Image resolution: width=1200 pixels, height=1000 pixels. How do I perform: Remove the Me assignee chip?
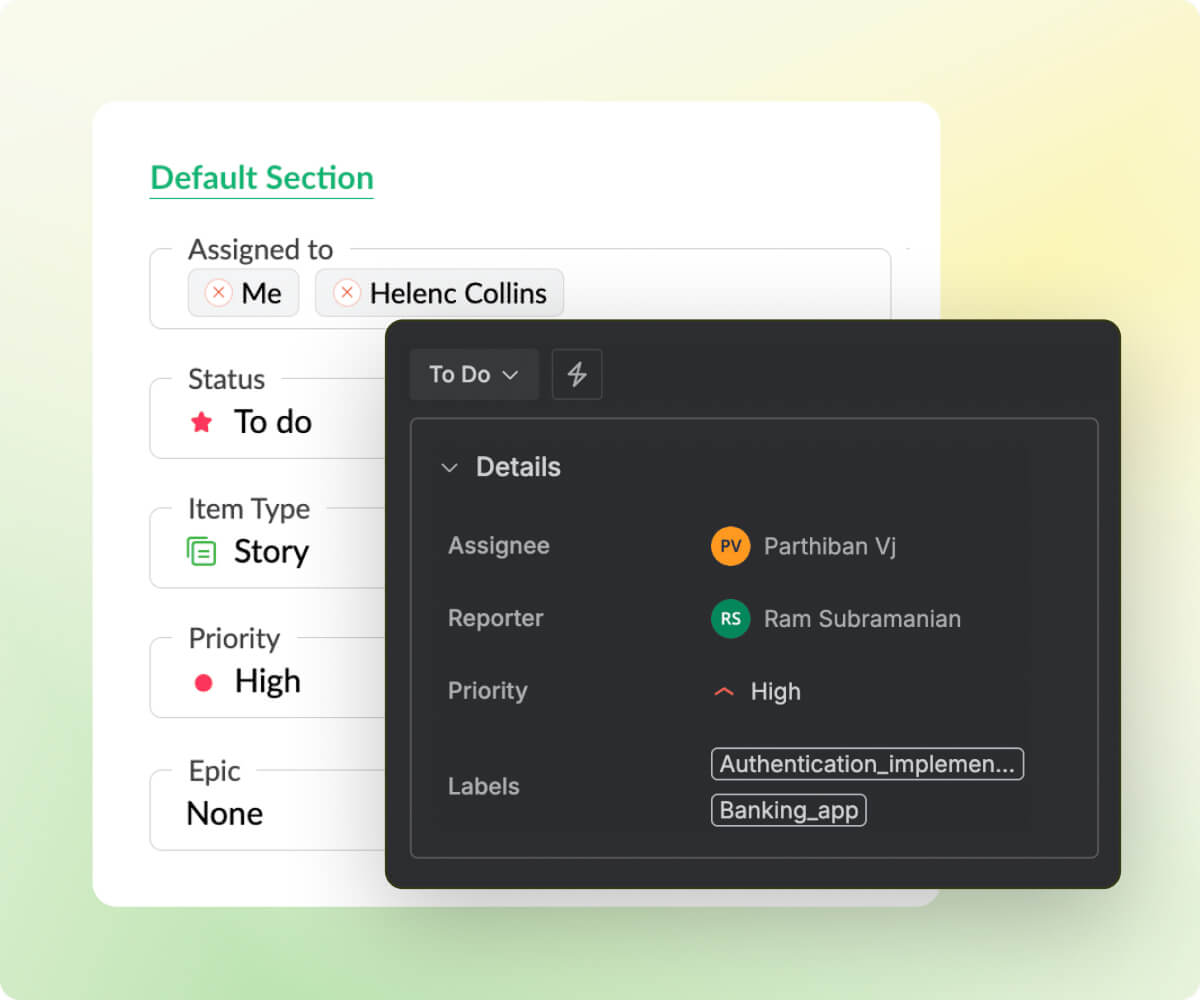(x=218, y=293)
